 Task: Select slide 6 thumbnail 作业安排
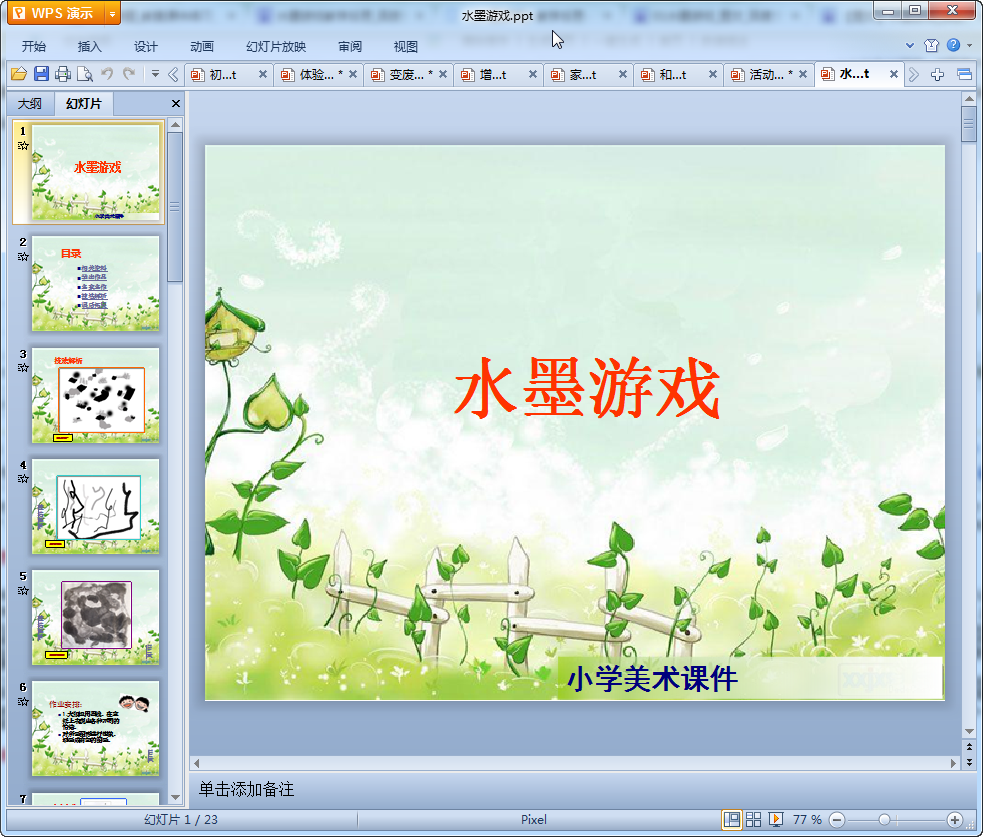point(95,729)
